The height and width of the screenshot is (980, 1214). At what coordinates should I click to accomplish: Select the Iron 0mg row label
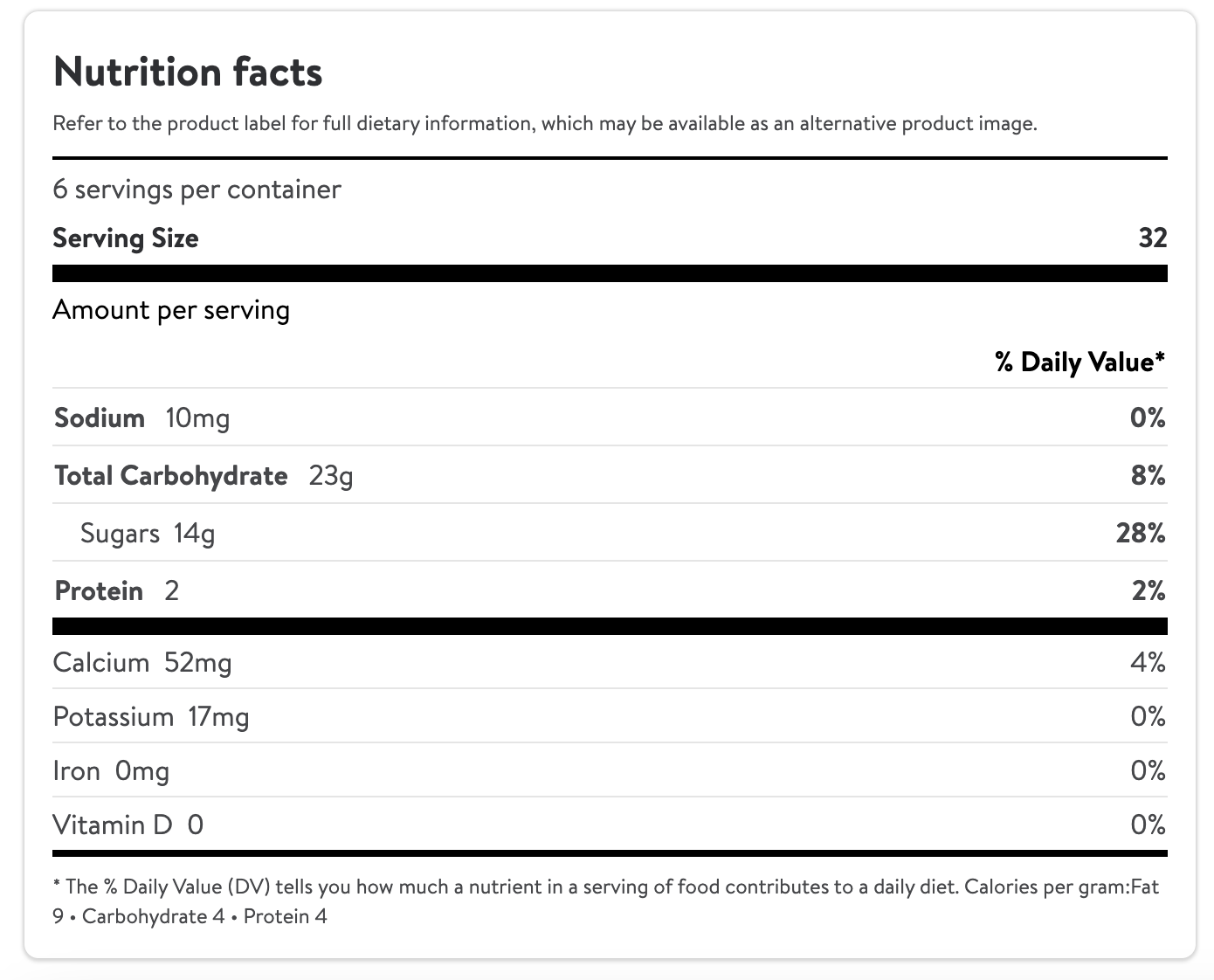tap(111, 771)
